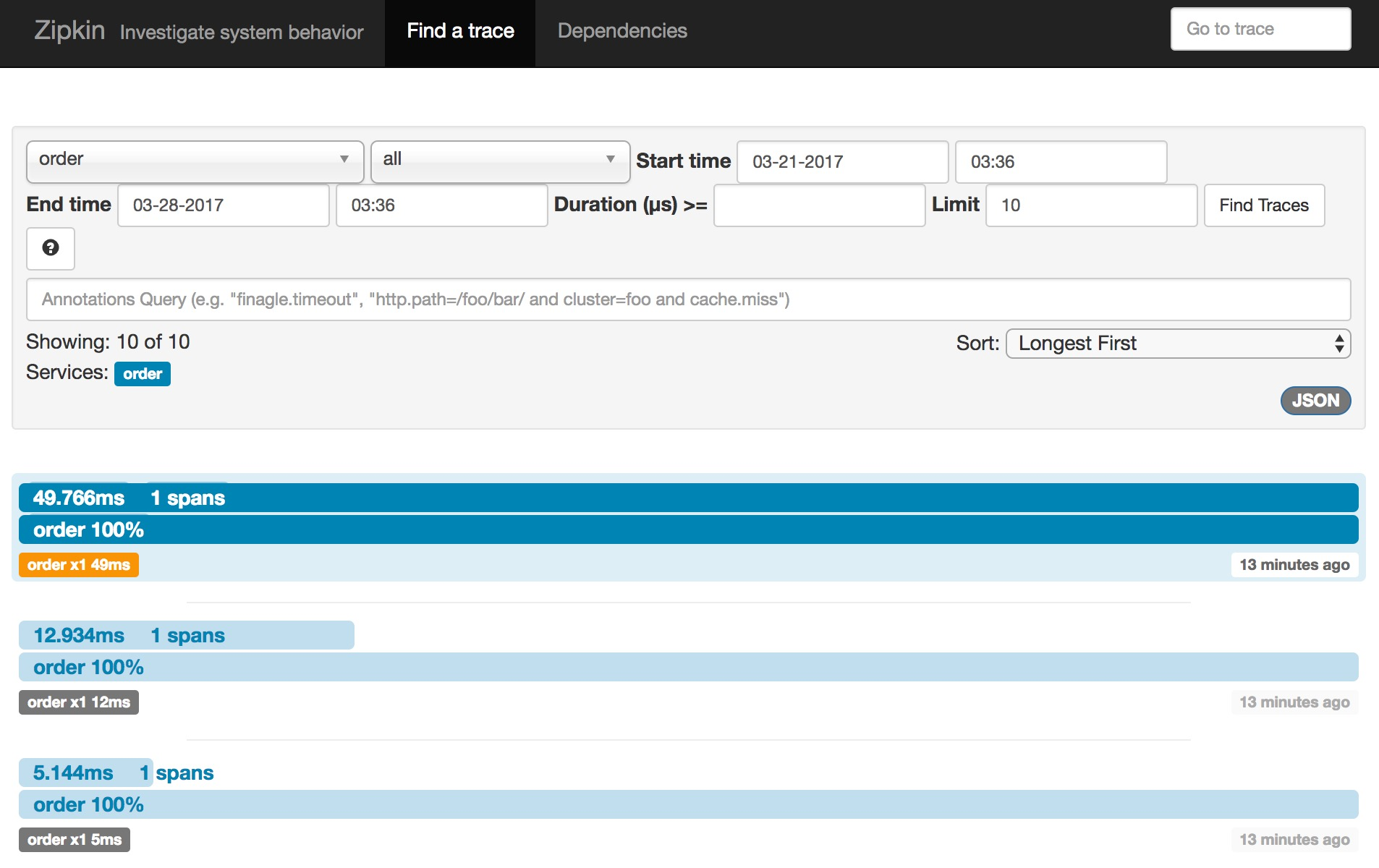The width and height of the screenshot is (1379, 868).
Task: Click the orange 'order x1 49ms' label
Action: [x=79, y=565]
